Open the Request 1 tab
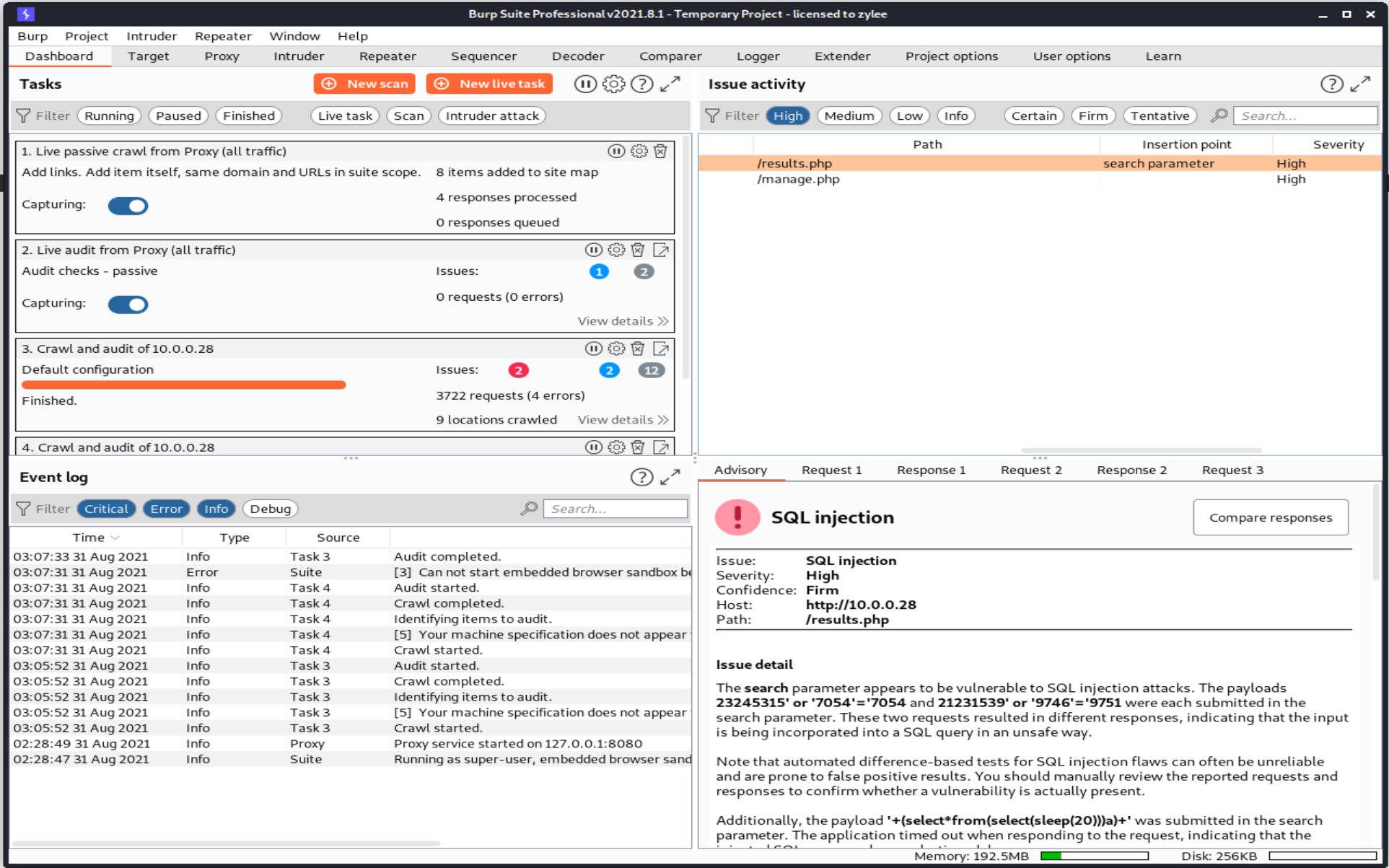Viewport: 1389px width, 868px height. (831, 470)
